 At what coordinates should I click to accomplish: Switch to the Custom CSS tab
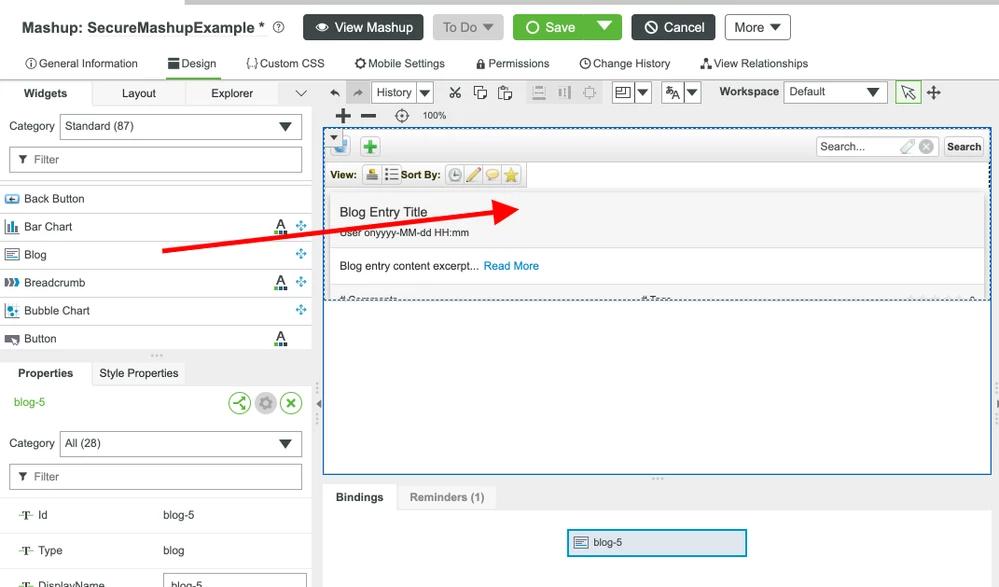(285, 64)
